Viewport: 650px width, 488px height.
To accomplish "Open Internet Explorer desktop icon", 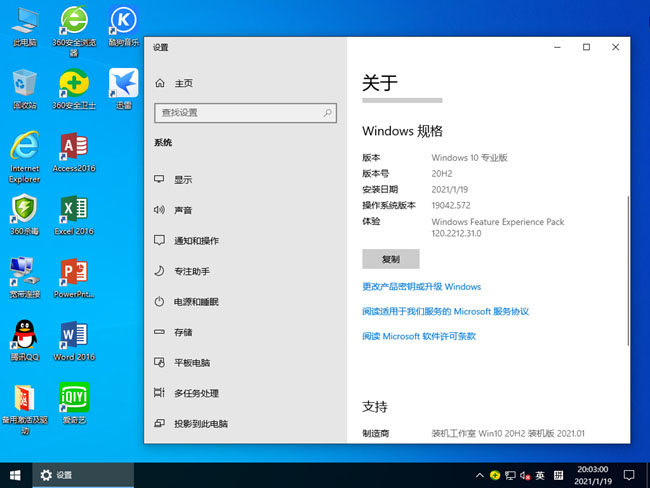I will pos(25,157).
